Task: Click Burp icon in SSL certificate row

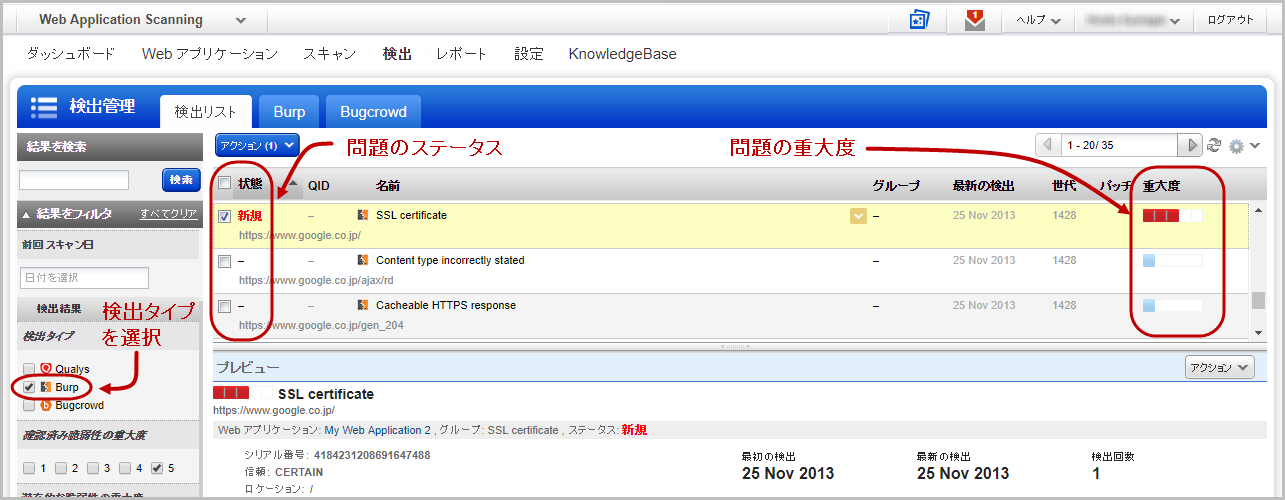Action: (363, 215)
